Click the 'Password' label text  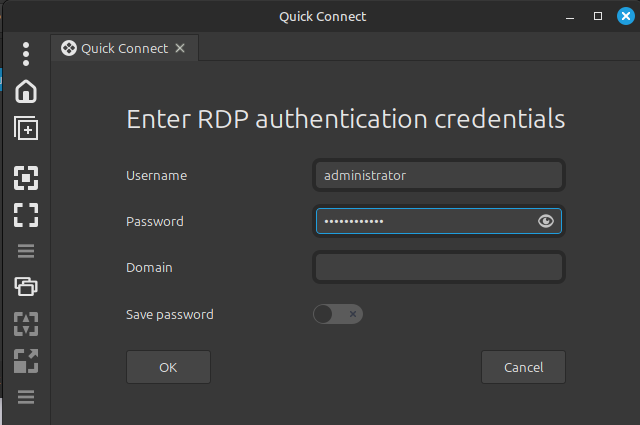(x=155, y=221)
